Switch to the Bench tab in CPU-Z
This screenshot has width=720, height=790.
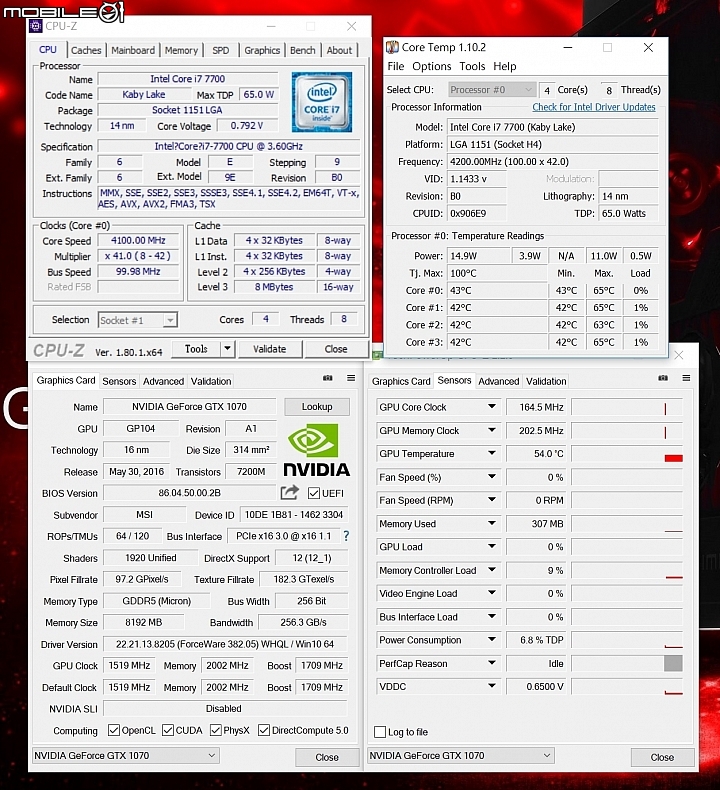click(303, 50)
